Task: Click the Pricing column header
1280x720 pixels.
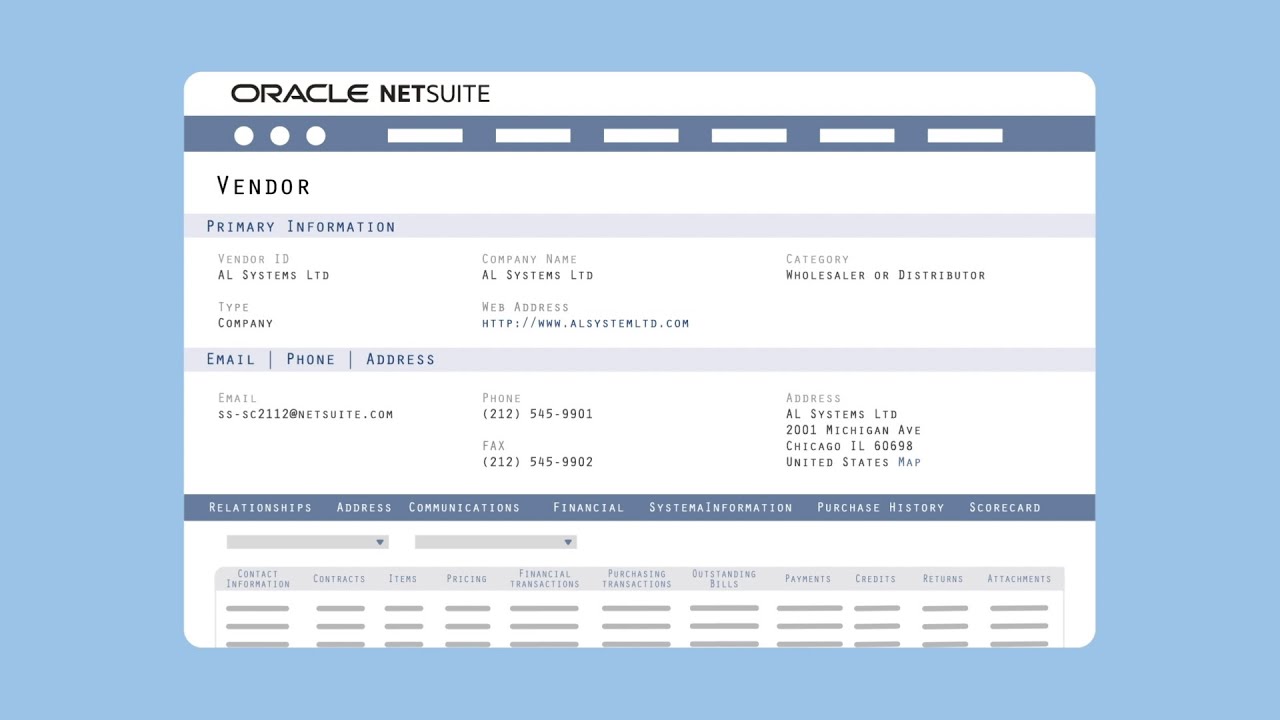Action: coord(467,579)
